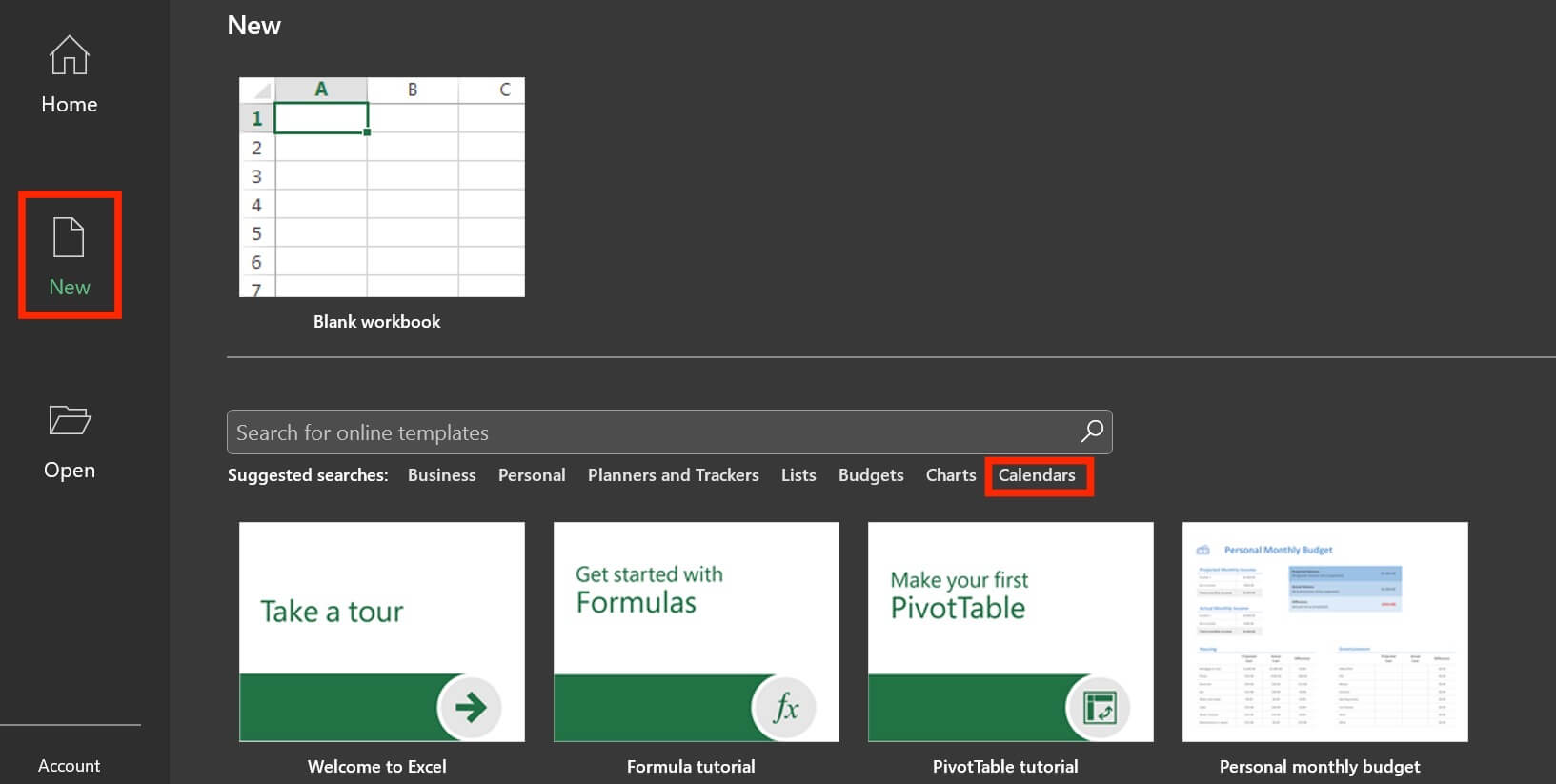Image resolution: width=1556 pixels, height=784 pixels.
Task: Click the magnifying glass search icon
Action: pyautogui.click(x=1092, y=432)
